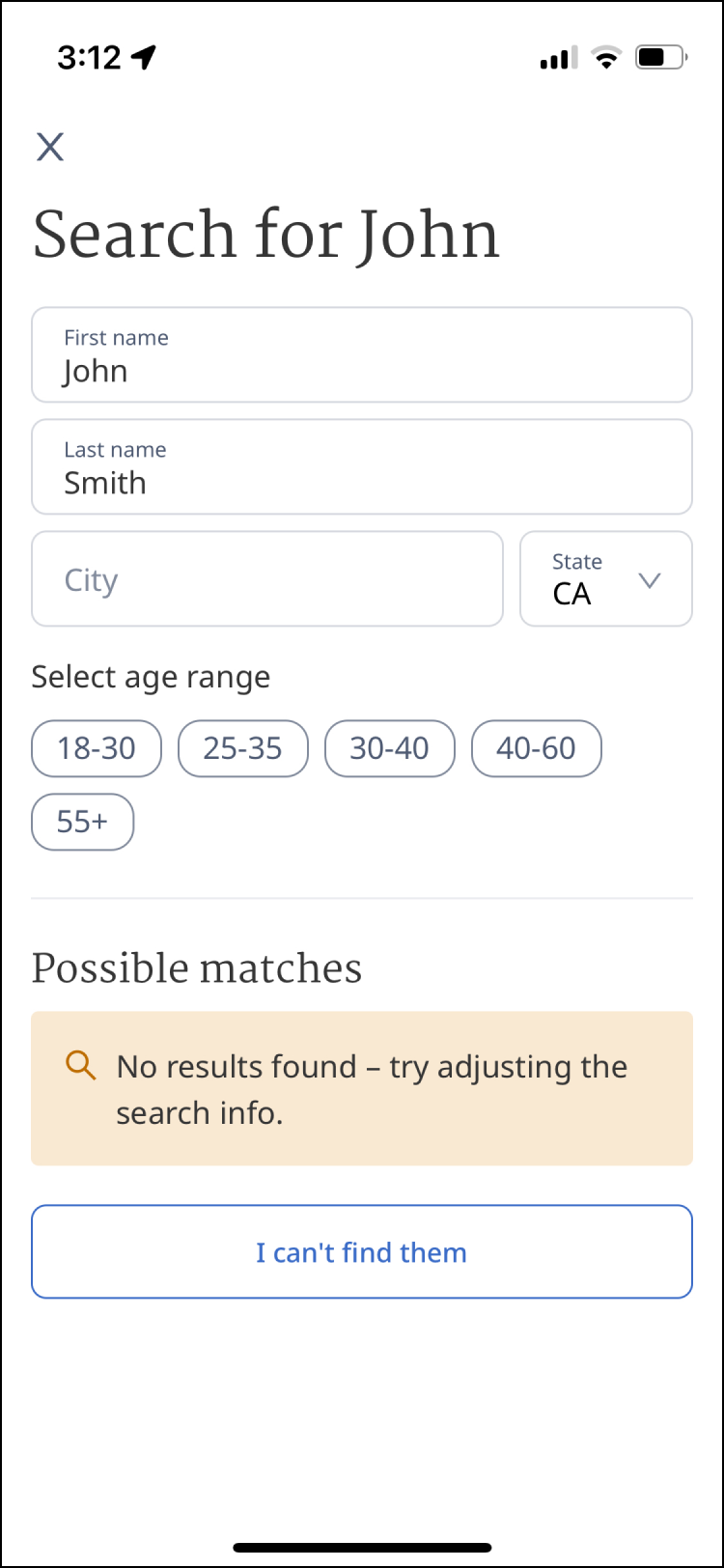Toggle the 55+ age range chip
Viewport: 724px width, 1568px height.
[x=83, y=822]
